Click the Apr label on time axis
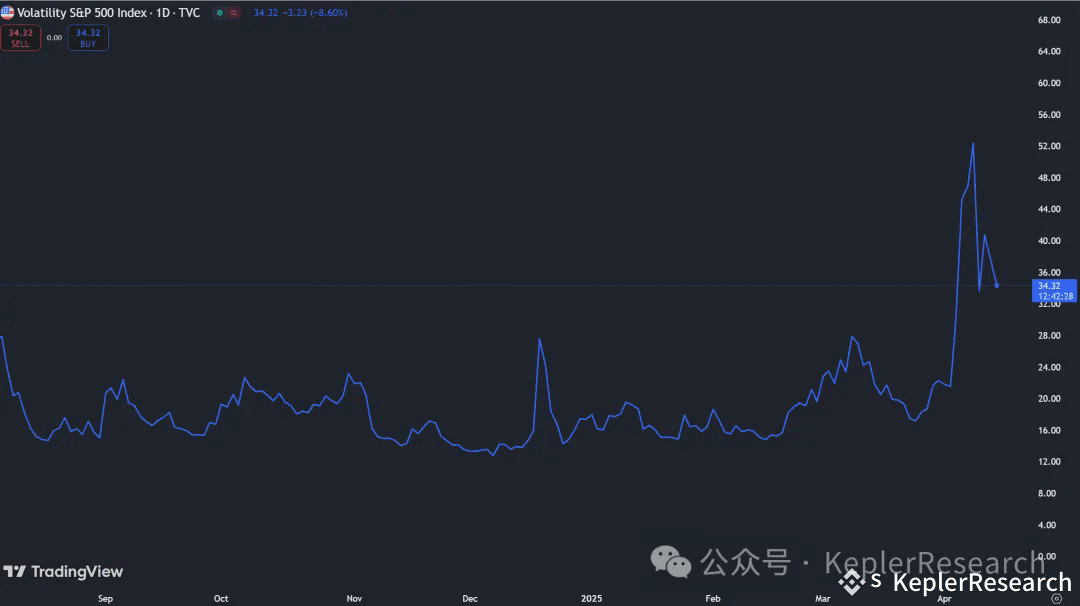1080x606 pixels. 944,599
